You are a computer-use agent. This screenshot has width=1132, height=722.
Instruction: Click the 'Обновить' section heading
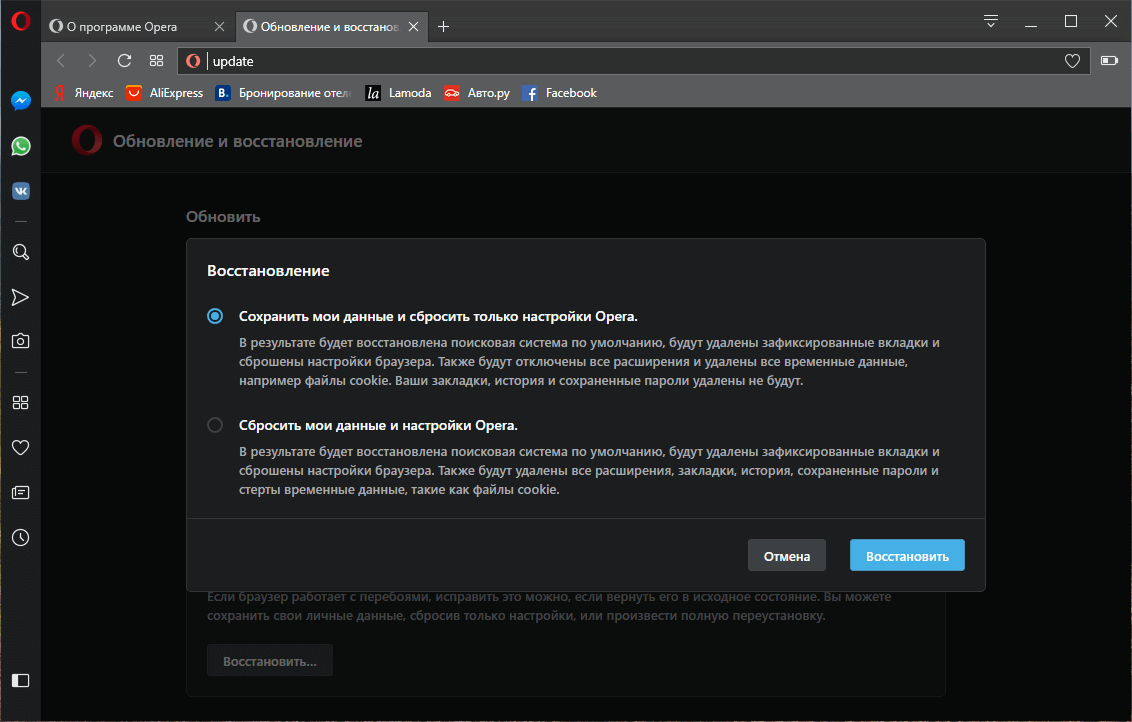pos(223,217)
